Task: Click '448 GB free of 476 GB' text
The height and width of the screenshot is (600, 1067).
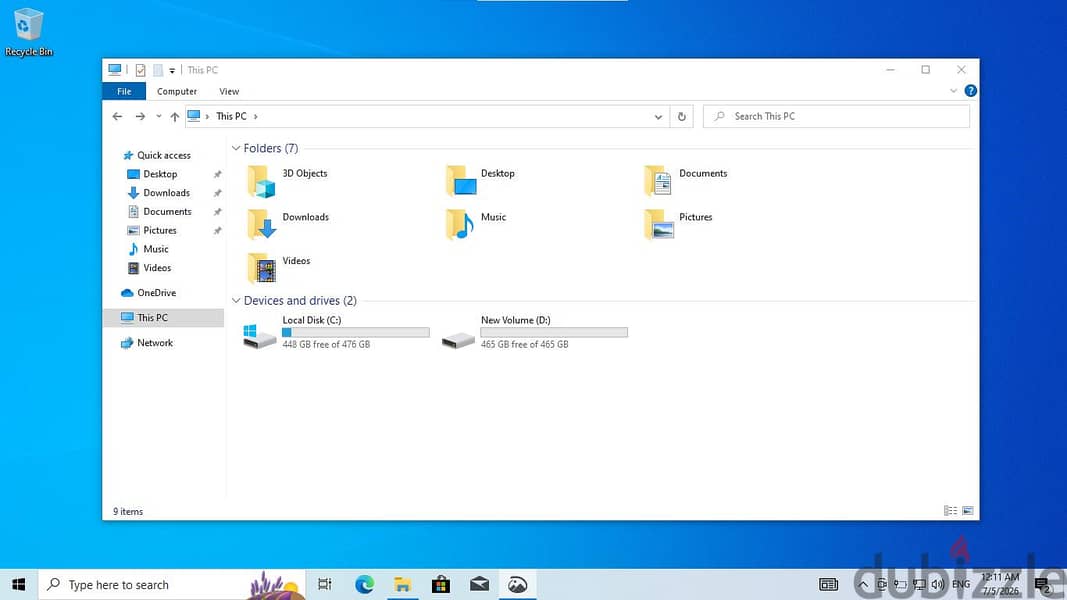Action: [326, 345]
